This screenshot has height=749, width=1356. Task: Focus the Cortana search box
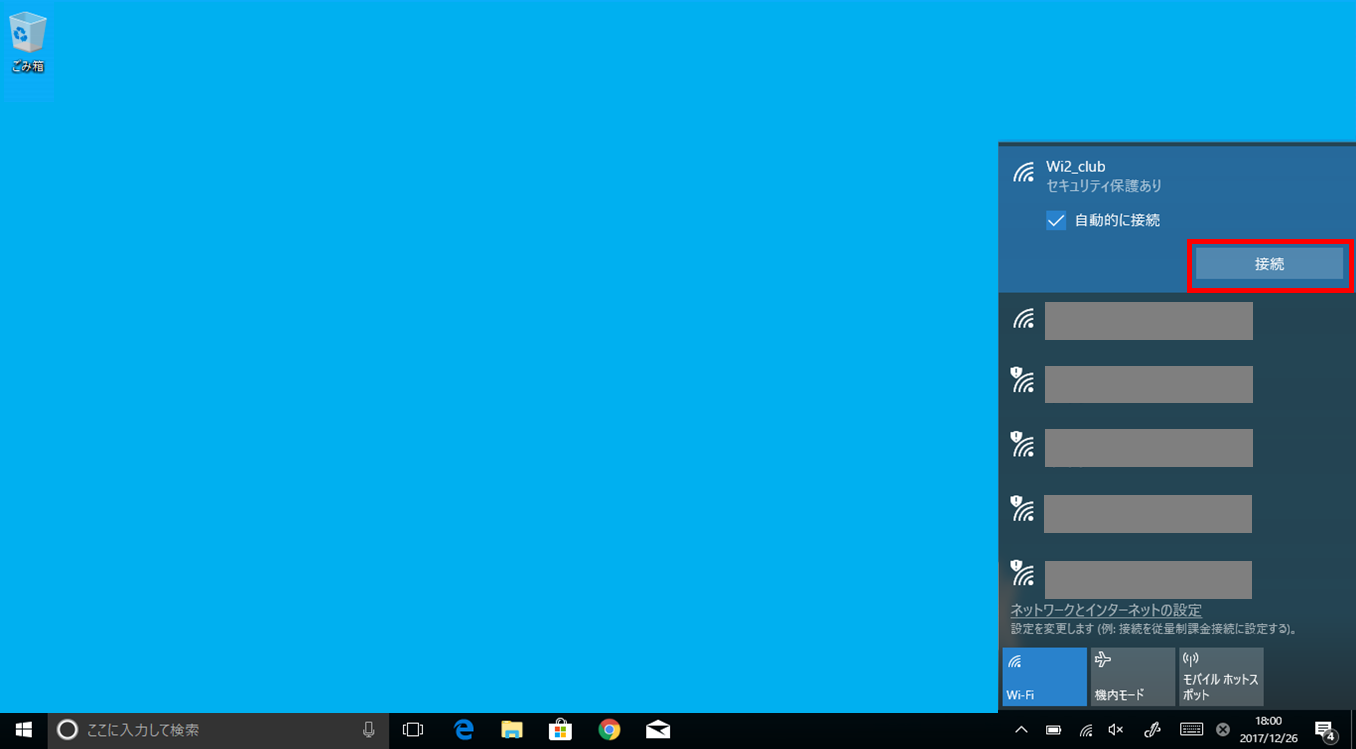point(218,730)
